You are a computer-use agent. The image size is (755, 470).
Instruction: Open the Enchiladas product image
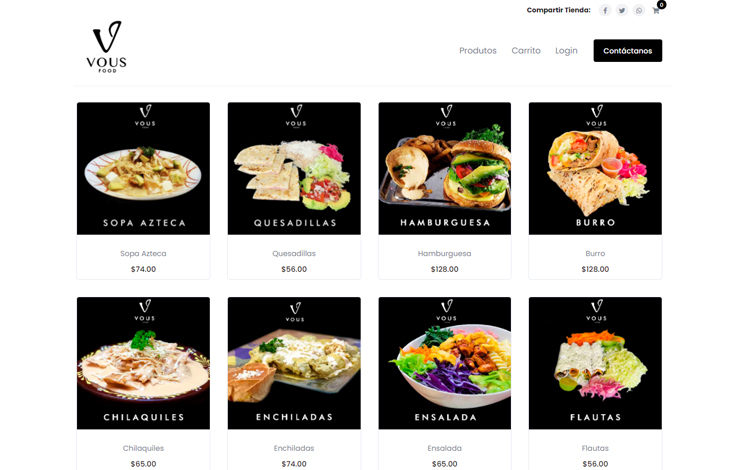(294, 363)
